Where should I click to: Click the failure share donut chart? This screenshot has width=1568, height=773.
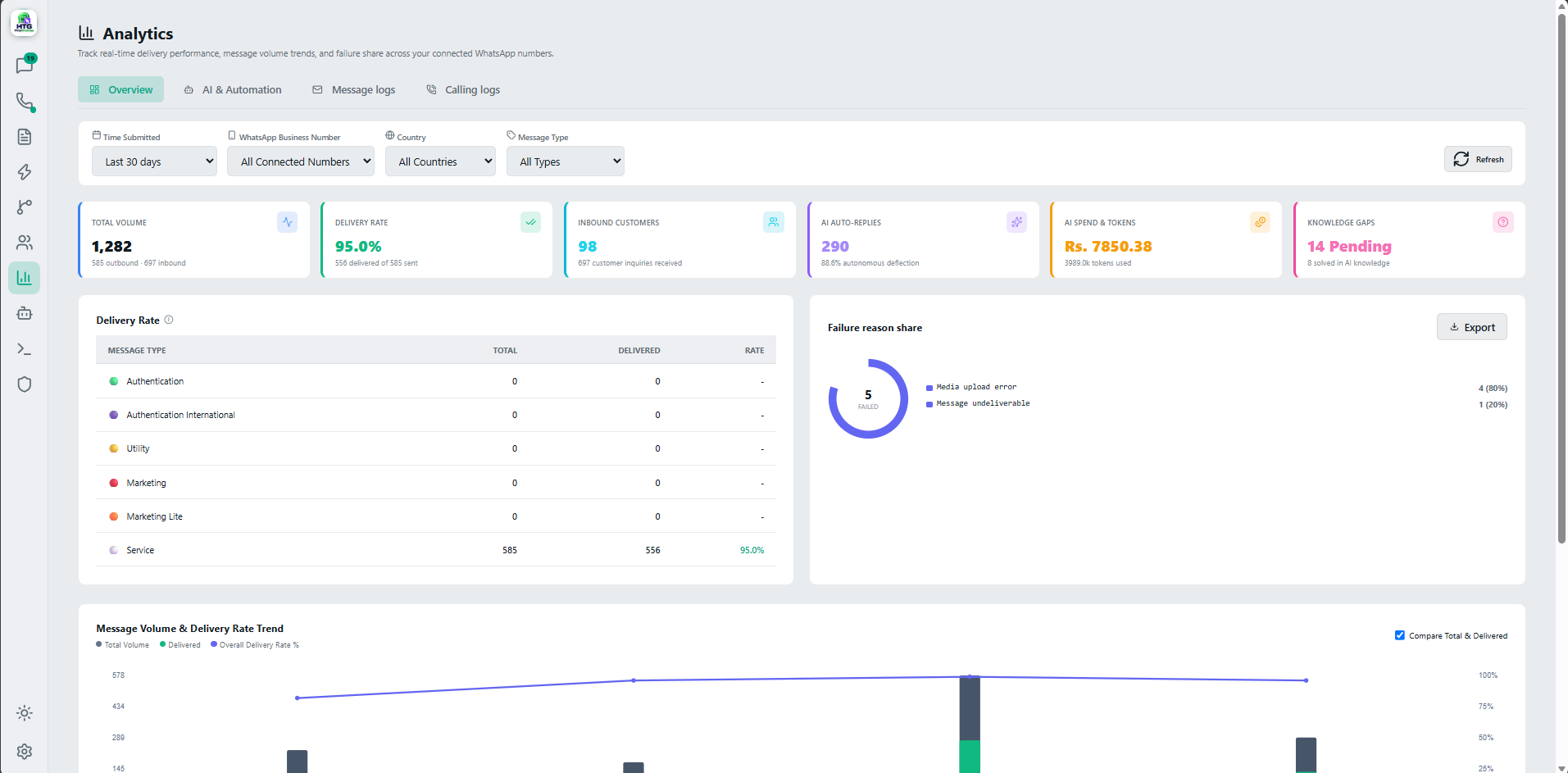coord(868,398)
